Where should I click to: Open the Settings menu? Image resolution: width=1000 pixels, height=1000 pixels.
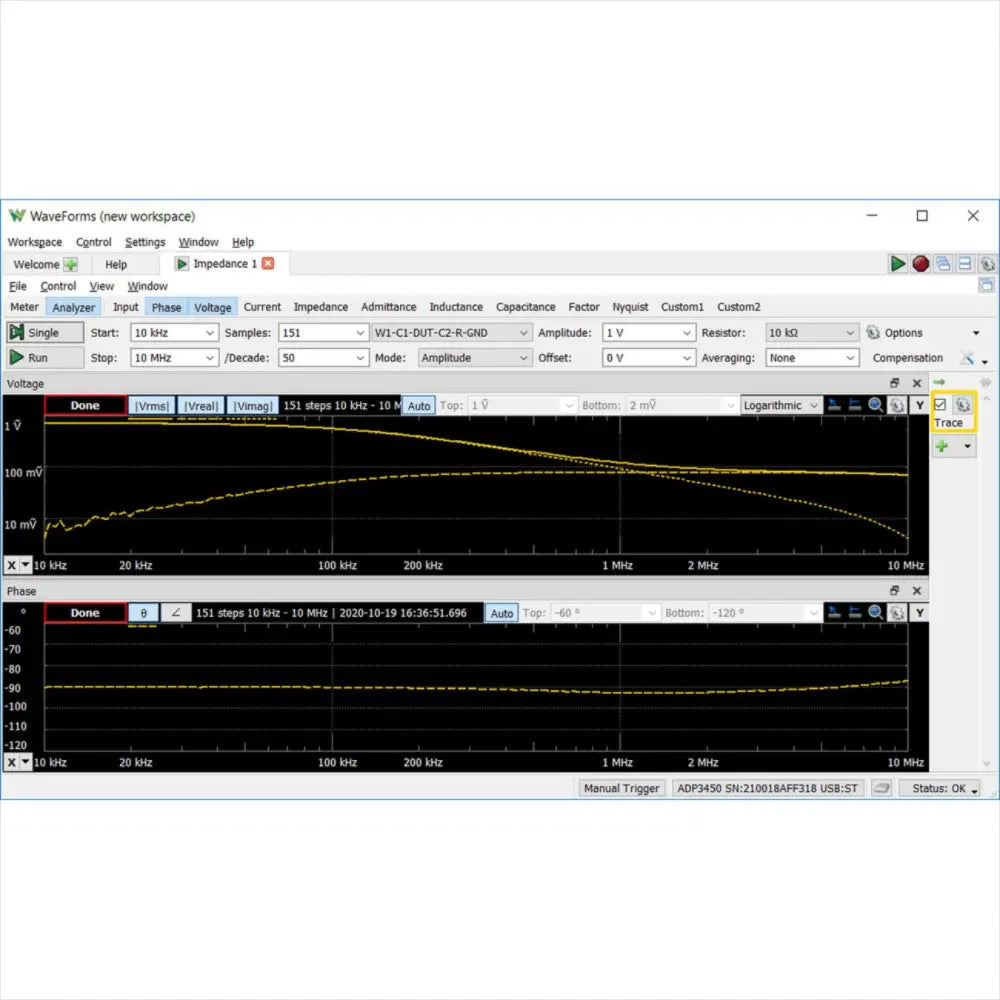(145, 242)
